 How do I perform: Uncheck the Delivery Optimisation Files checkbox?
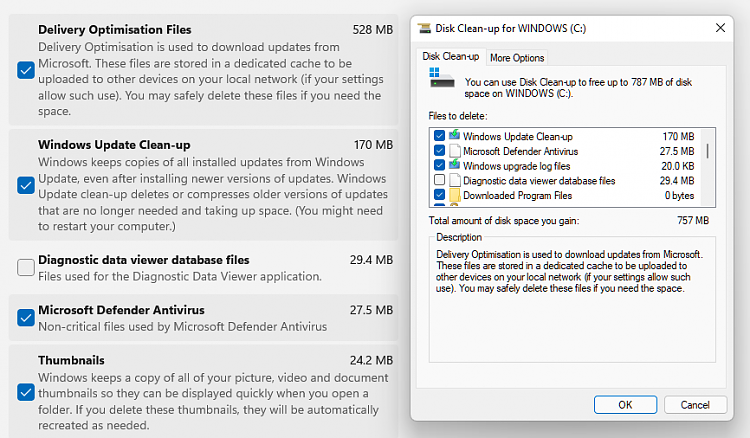pyautogui.click(x=26, y=70)
